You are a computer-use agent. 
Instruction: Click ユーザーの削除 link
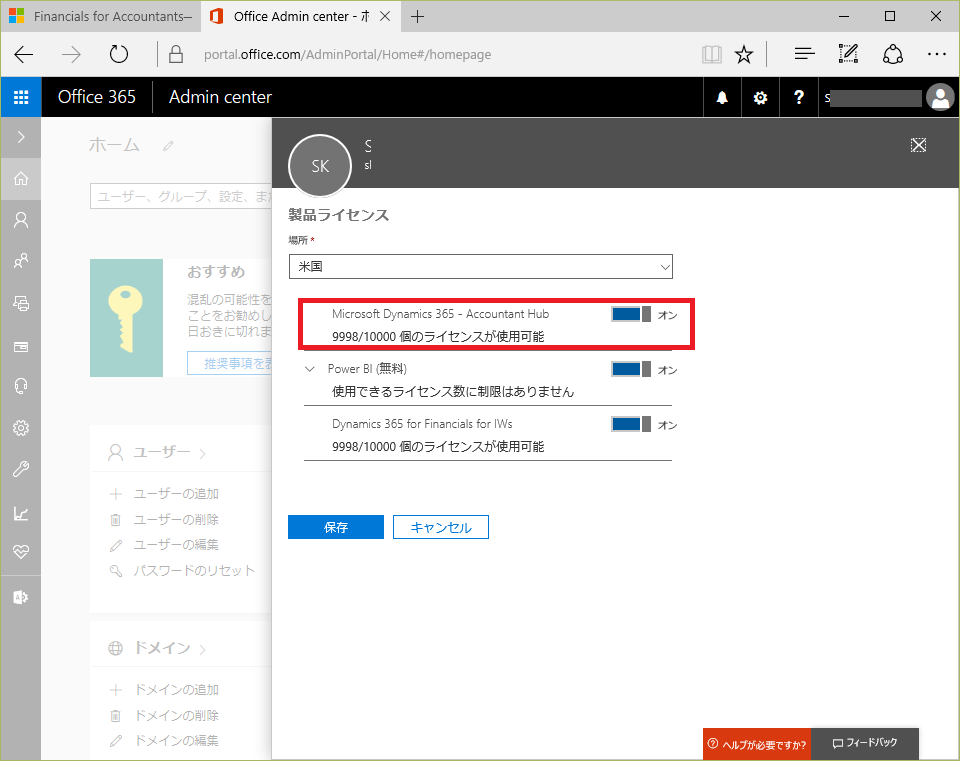[x=176, y=520]
